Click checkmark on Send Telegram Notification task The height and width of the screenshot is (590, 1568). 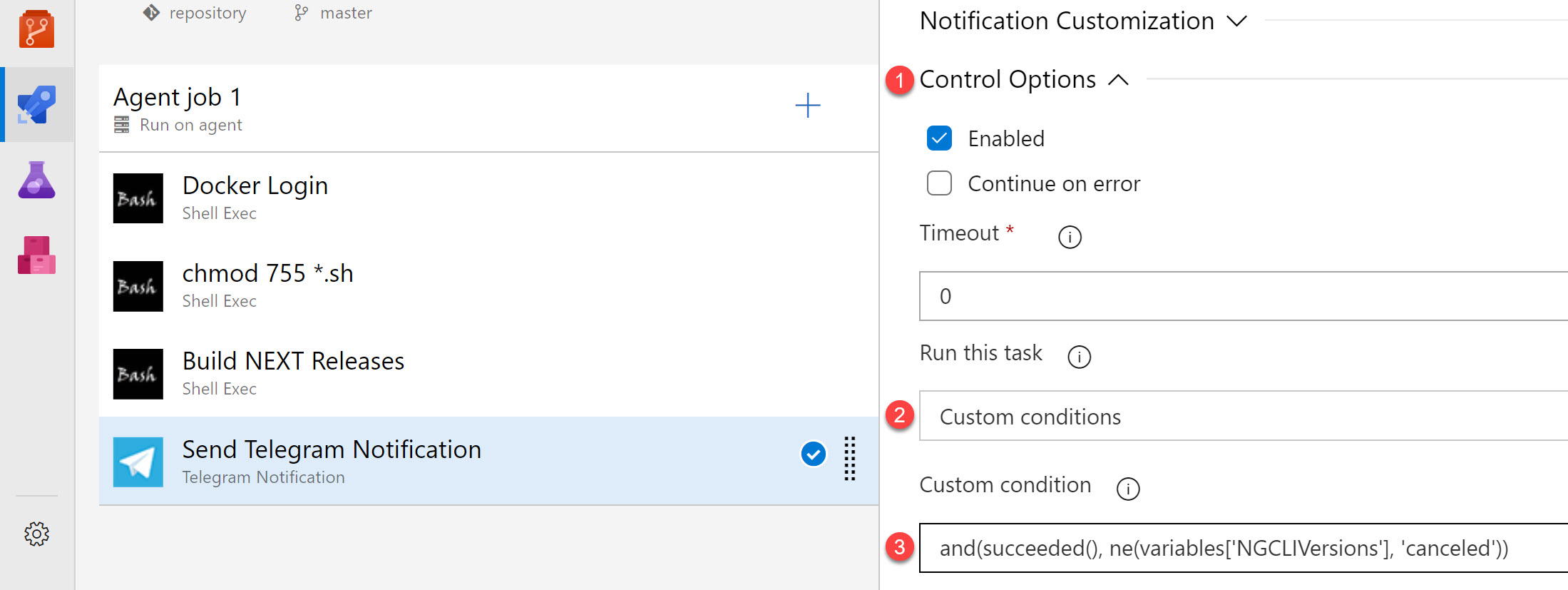pos(814,454)
